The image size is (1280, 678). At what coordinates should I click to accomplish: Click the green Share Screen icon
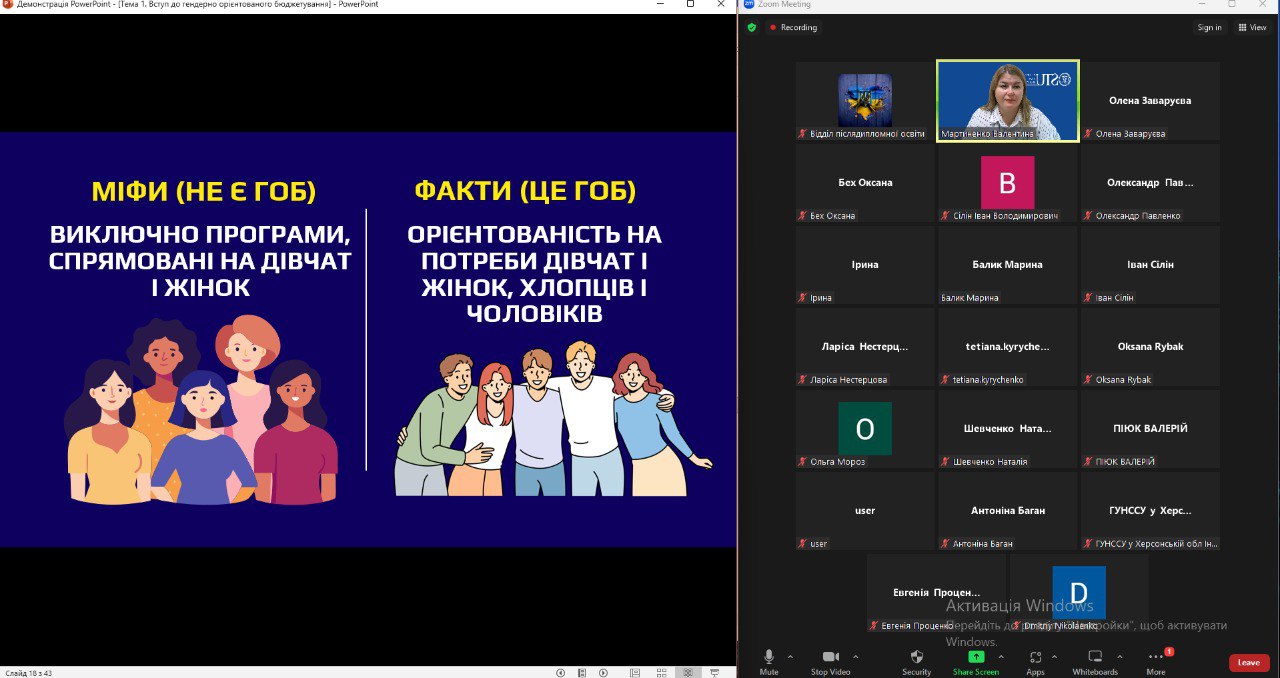976,657
